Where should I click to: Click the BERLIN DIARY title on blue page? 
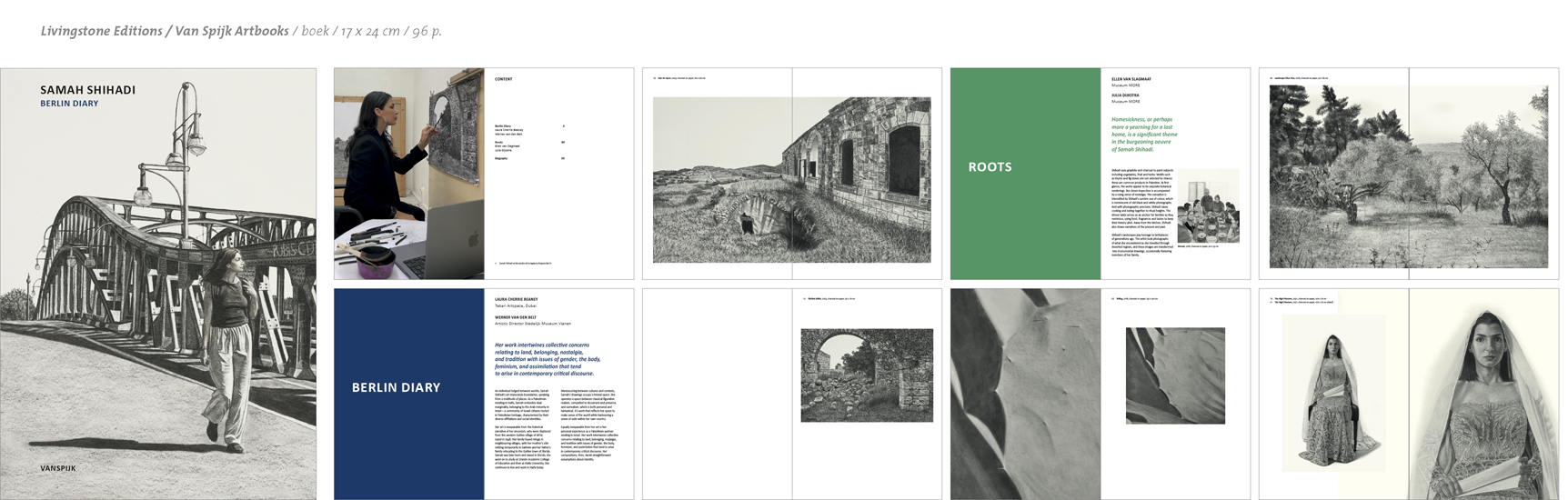(x=396, y=387)
